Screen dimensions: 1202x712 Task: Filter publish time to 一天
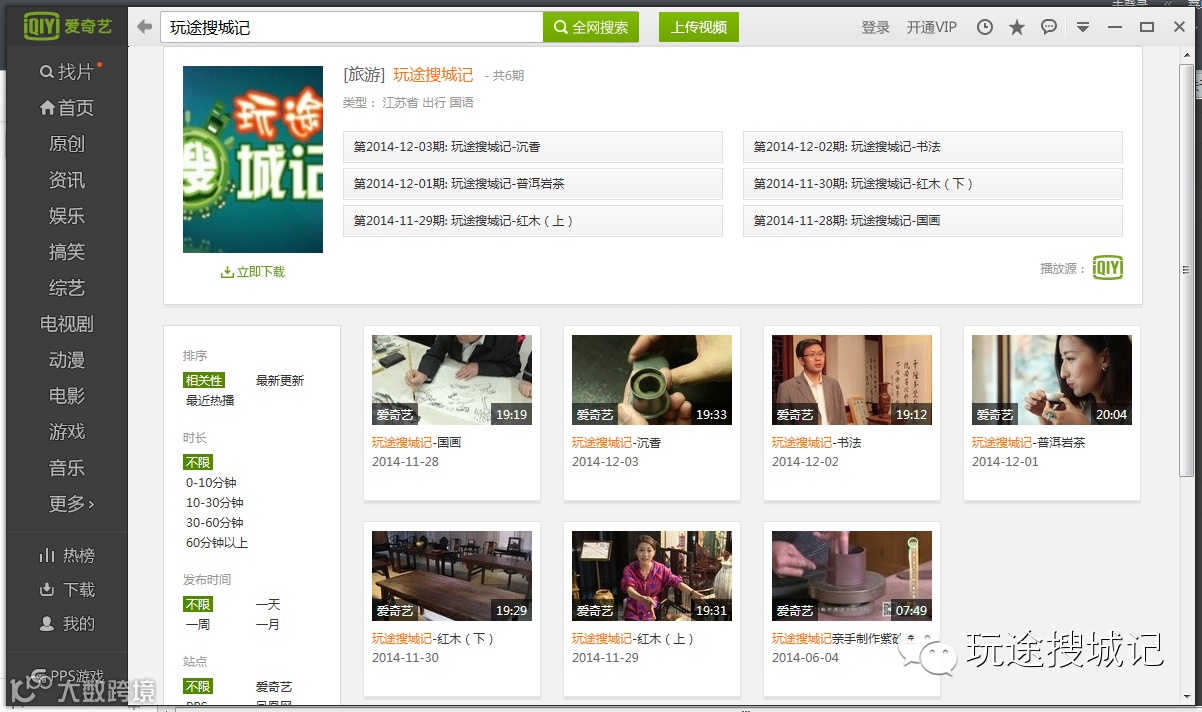coord(268,604)
